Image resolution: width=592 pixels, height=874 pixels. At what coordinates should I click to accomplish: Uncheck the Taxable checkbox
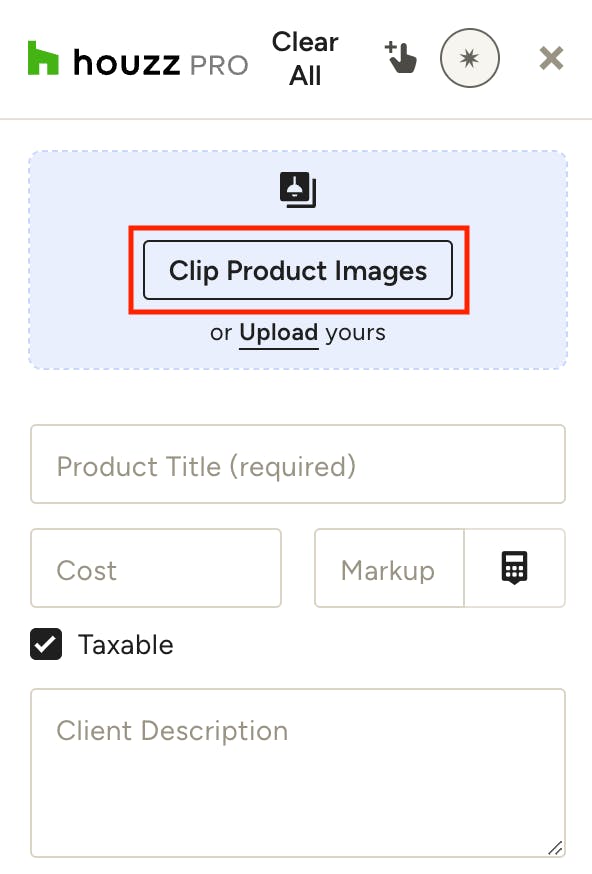(46, 644)
